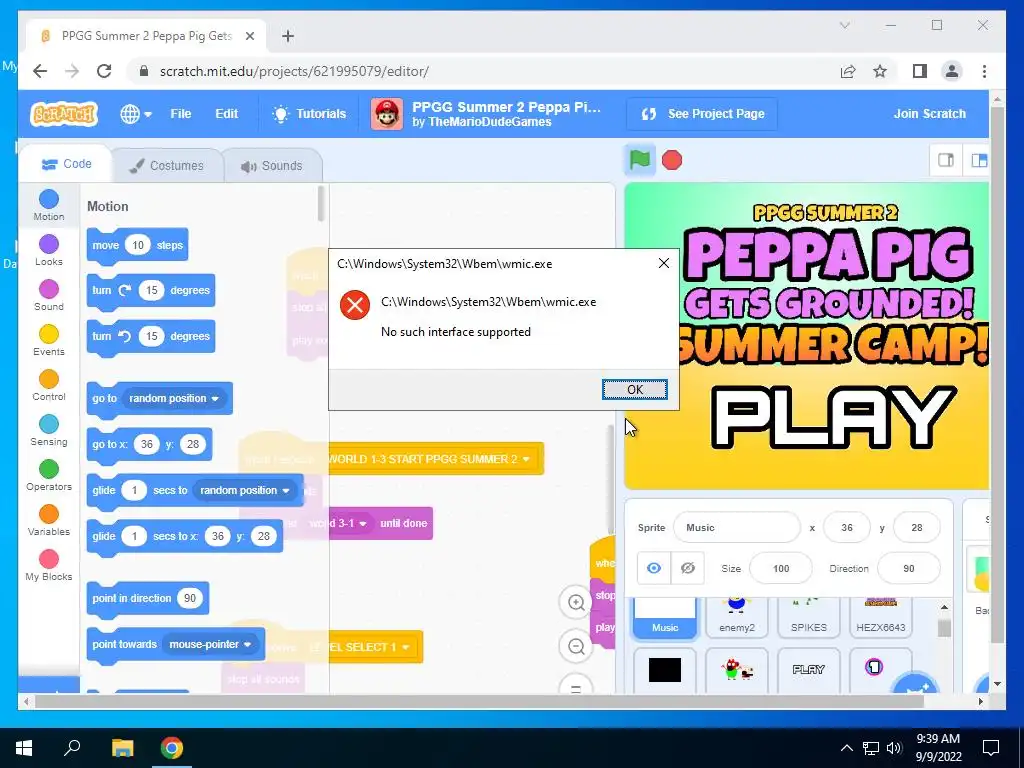
Task: Open Windows Start menu
Action: 24,748
